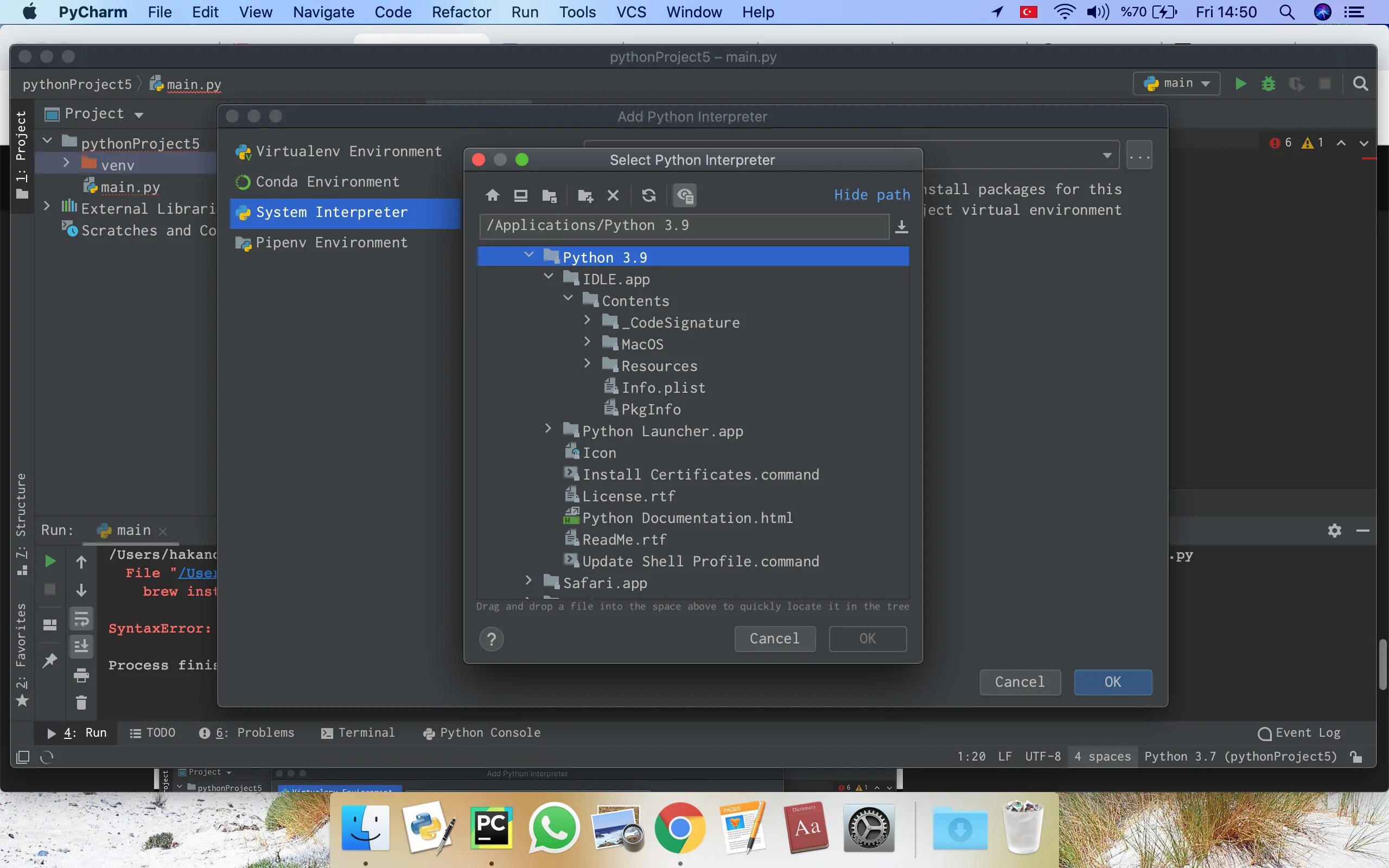Screen dimensions: 1389x868
Task: Select Conda Environment option
Action: (345, 182)
